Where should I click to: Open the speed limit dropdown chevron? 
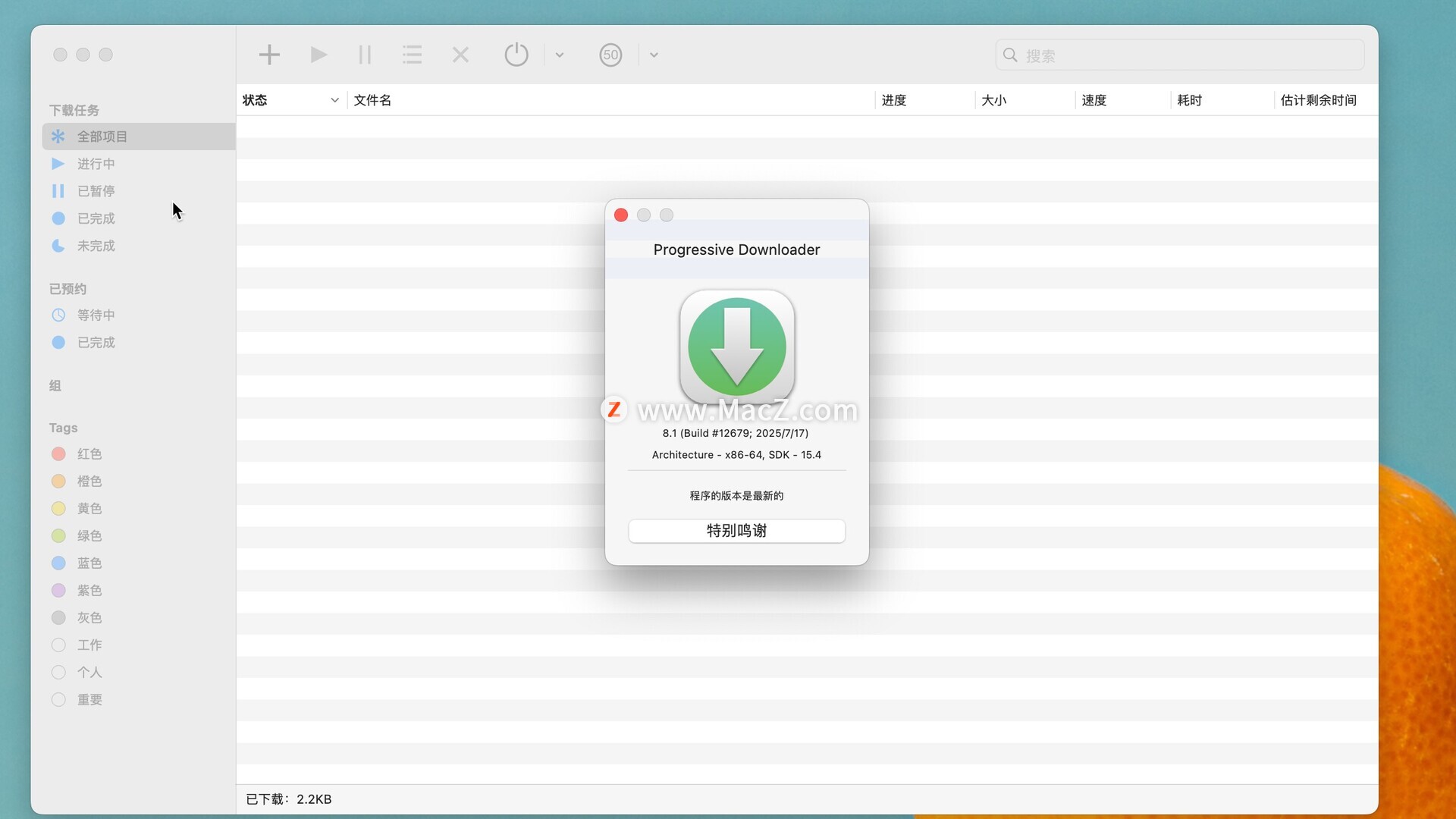click(654, 55)
